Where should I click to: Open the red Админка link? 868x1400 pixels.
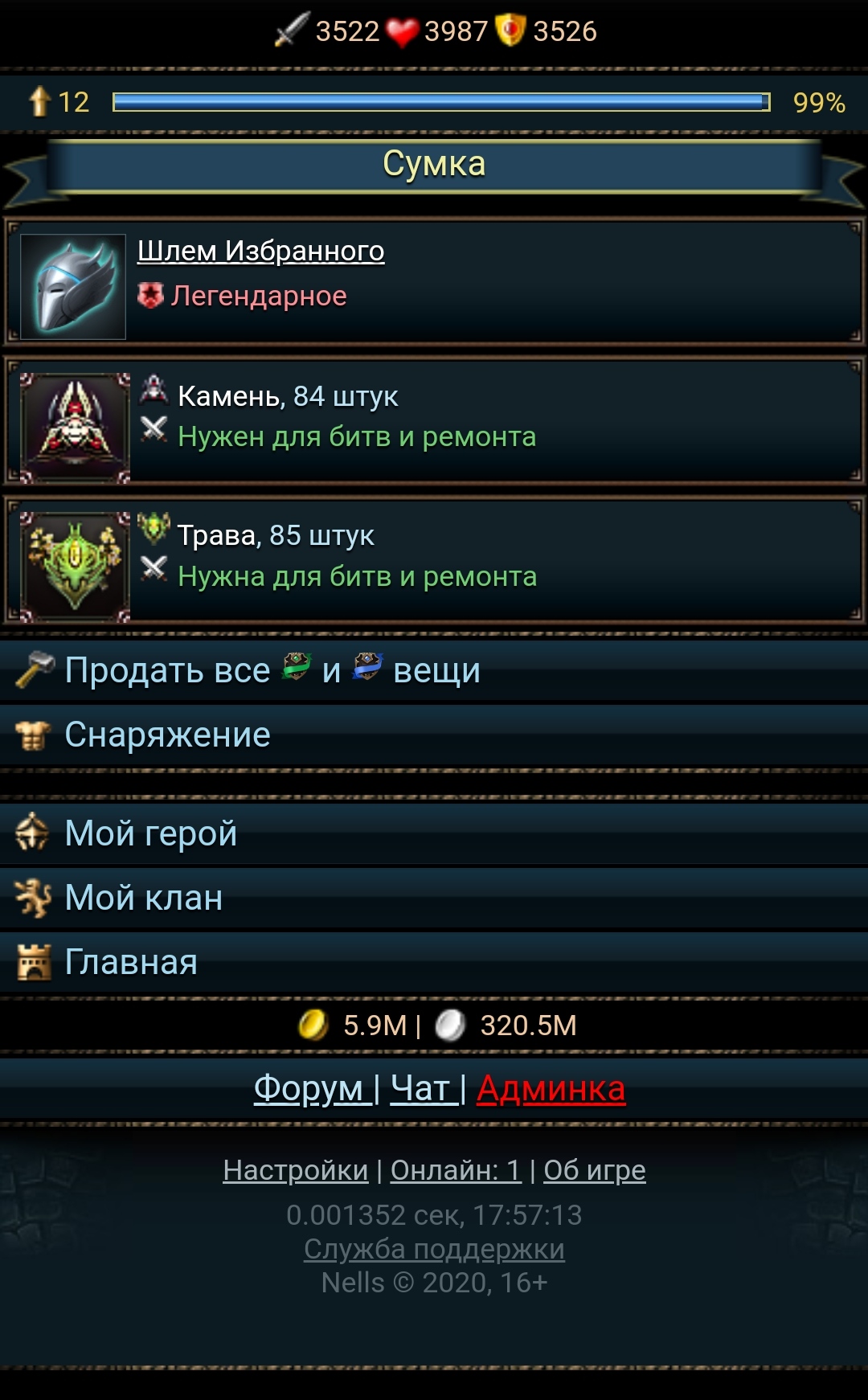(551, 1089)
